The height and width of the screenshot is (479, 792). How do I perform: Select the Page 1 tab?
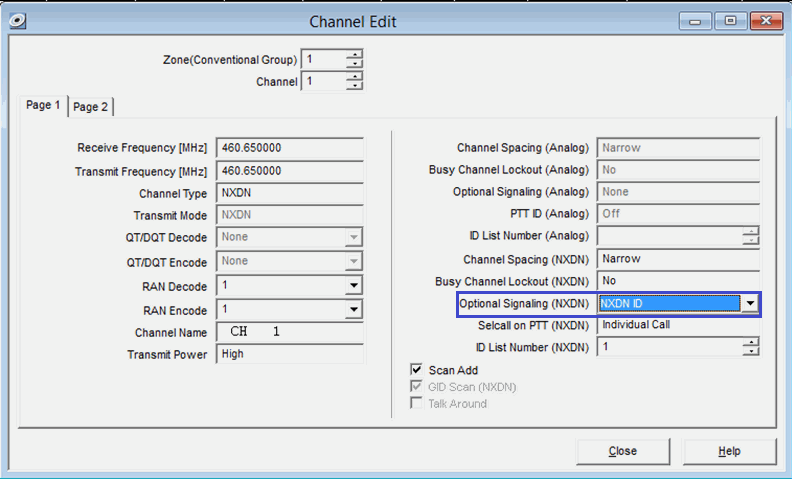43,105
